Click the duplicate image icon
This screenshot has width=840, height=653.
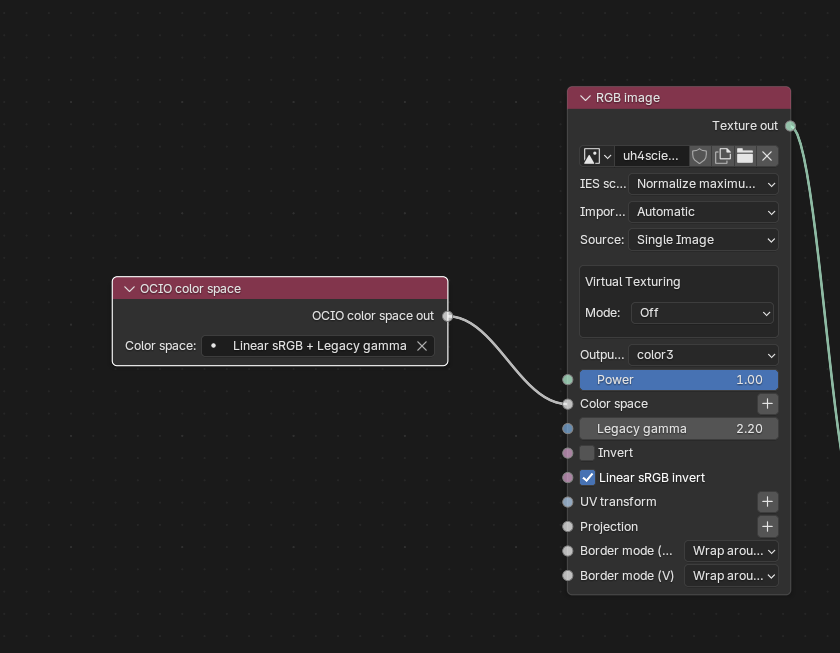722,156
